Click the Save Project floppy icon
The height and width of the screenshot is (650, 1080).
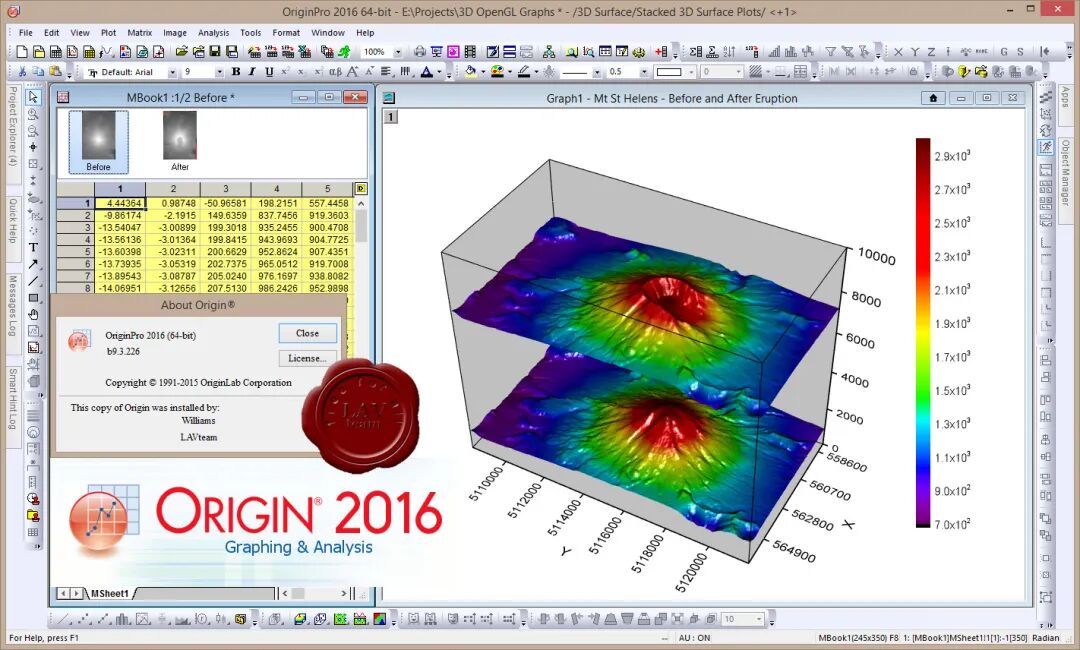[x=215, y=52]
